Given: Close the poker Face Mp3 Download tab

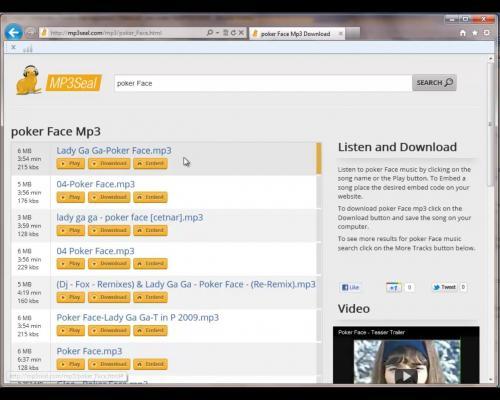Looking at the screenshot, I should [x=340, y=33].
